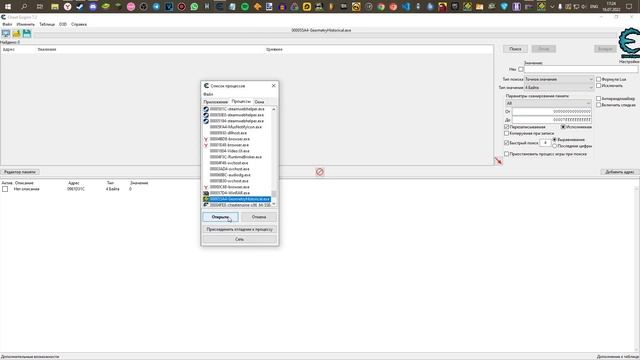Open the value type dropdown (4 Байта)

[558, 87]
